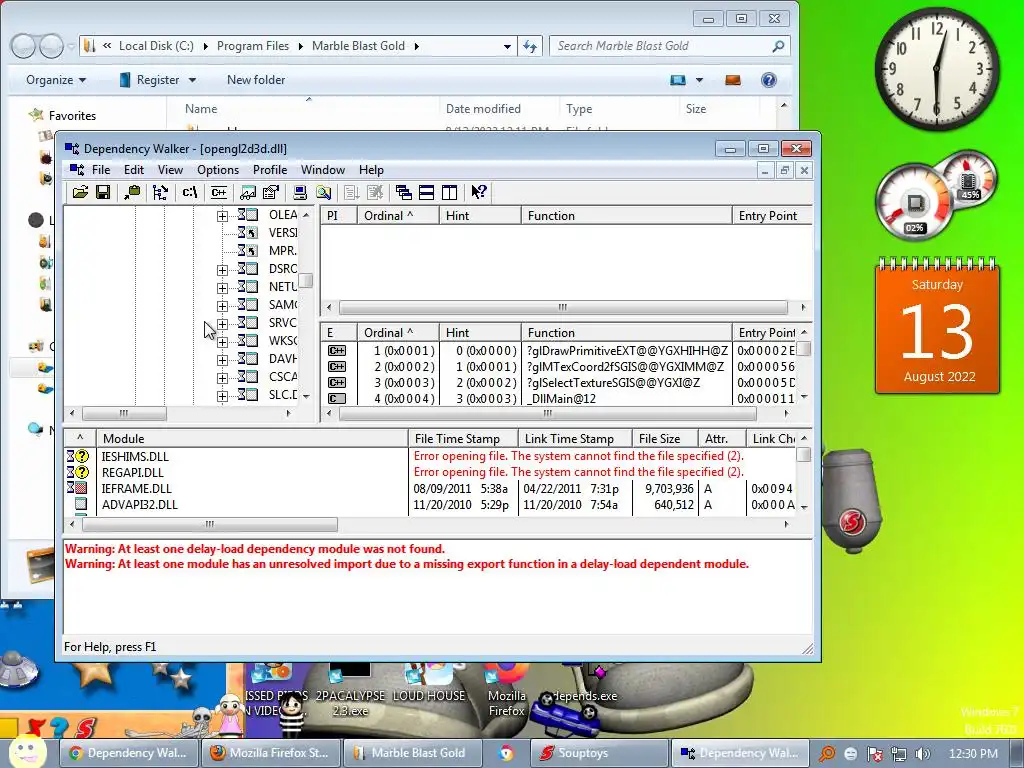This screenshot has width=1024, height=768.
Task: Click the Save floppy disk icon
Action: coord(103,192)
